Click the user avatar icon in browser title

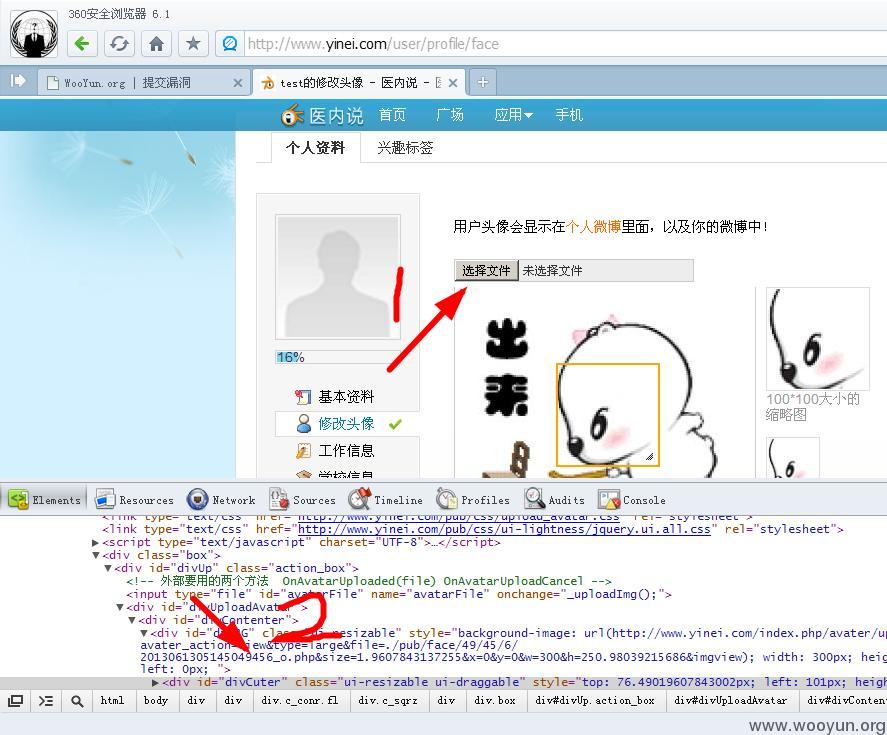(x=34, y=33)
